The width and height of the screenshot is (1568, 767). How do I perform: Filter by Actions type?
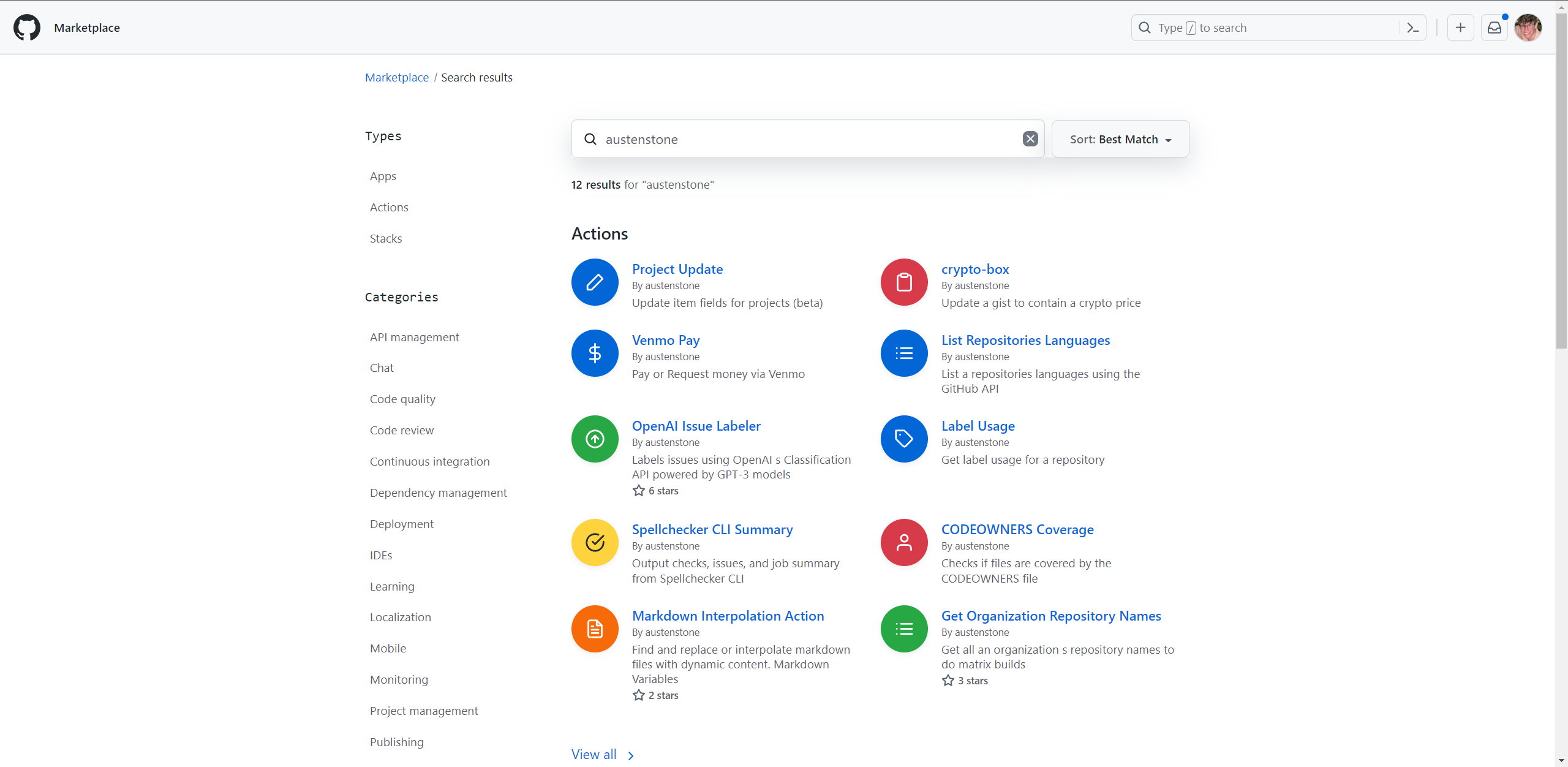pyautogui.click(x=389, y=207)
